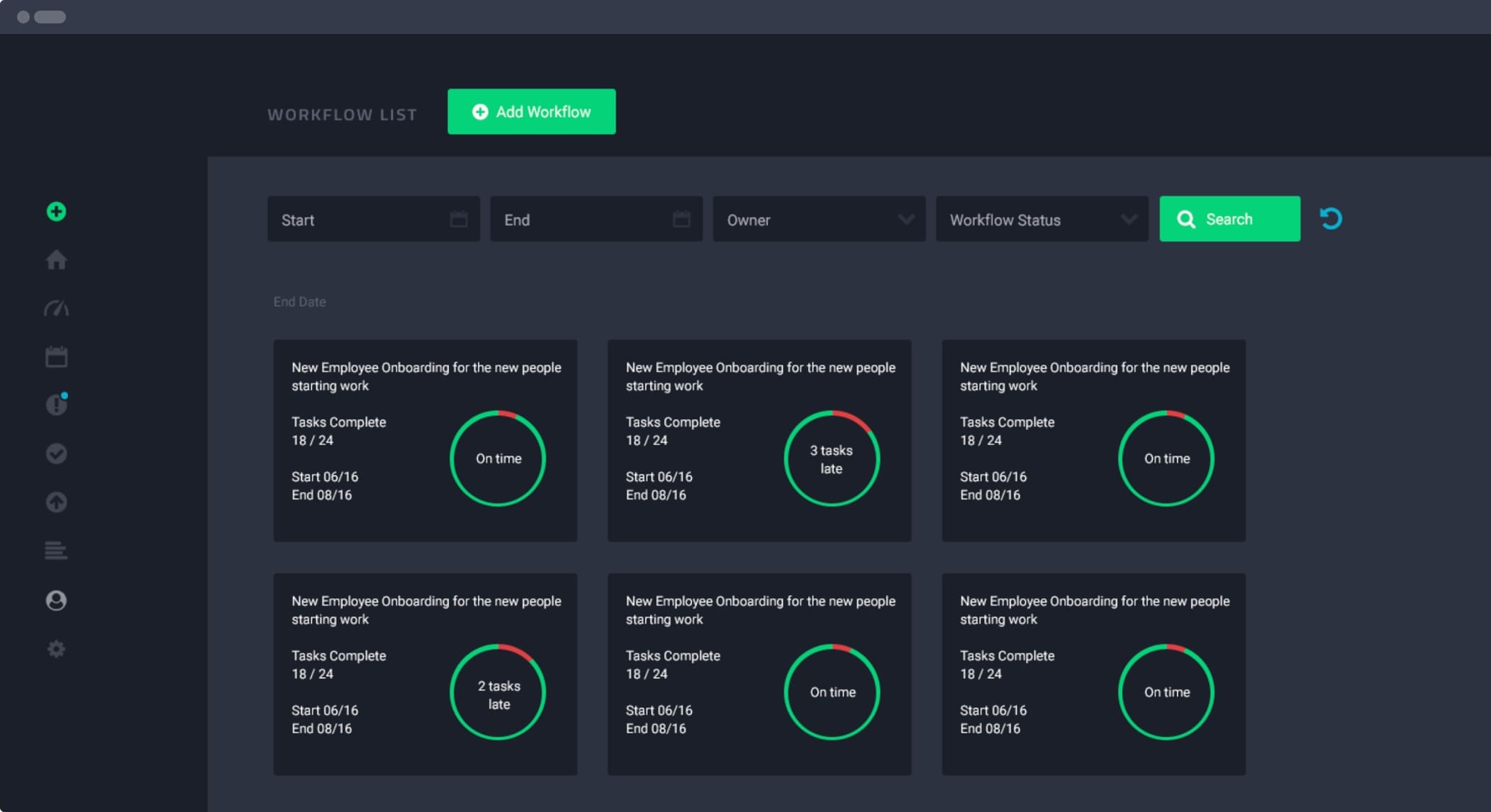Open the first top-row workflow card title
1491x812 pixels.
coord(426,376)
